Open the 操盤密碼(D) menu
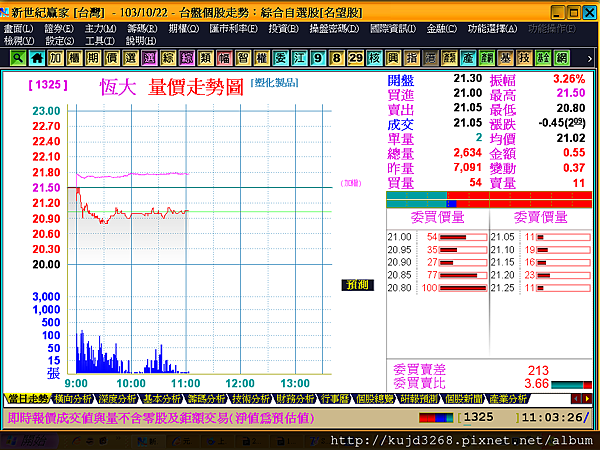Viewport: 600px width, 450px height. click(334, 29)
